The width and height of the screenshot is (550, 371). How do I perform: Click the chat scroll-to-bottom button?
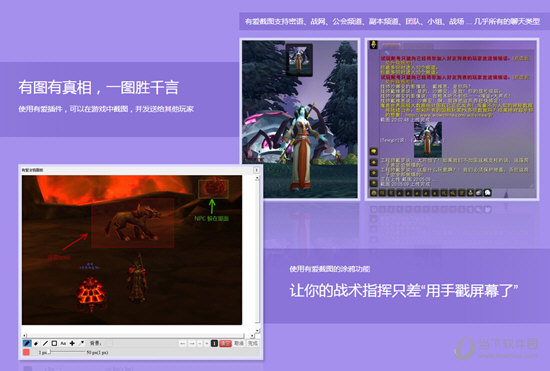(x=374, y=183)
